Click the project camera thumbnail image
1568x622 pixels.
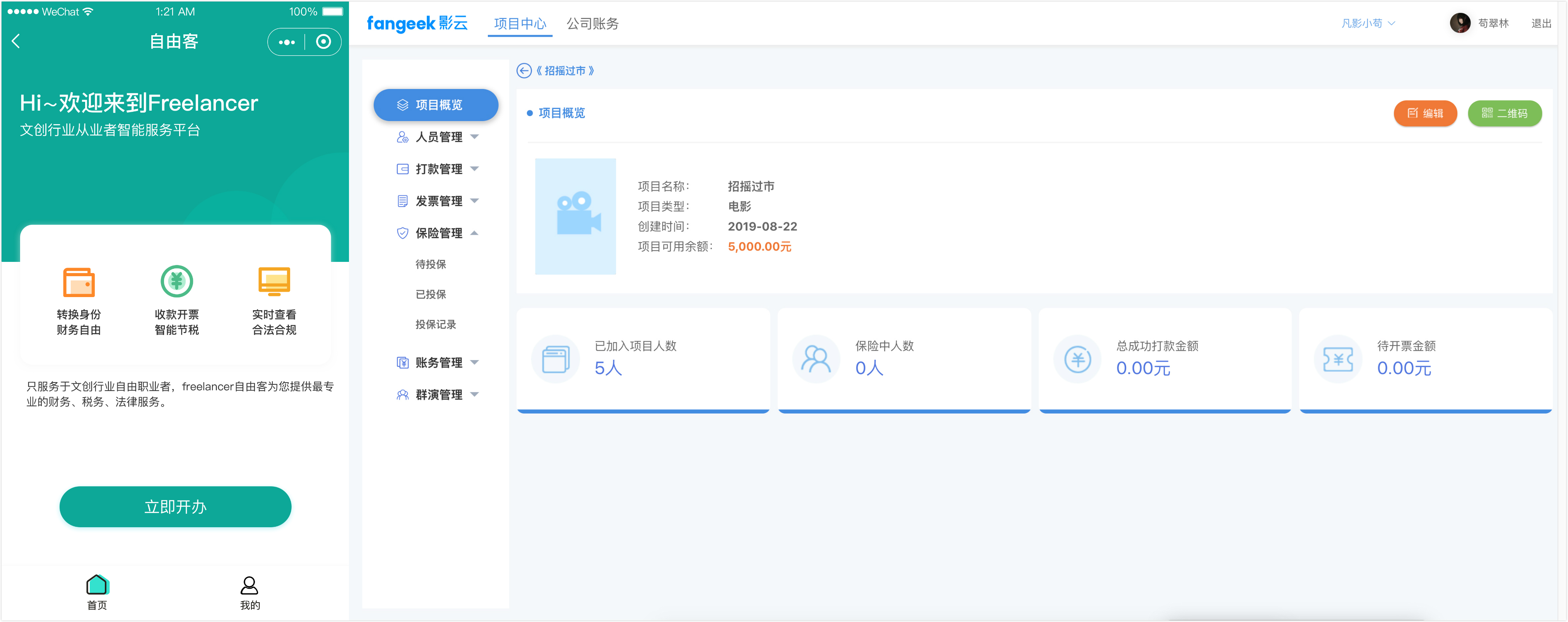[575, 216]
